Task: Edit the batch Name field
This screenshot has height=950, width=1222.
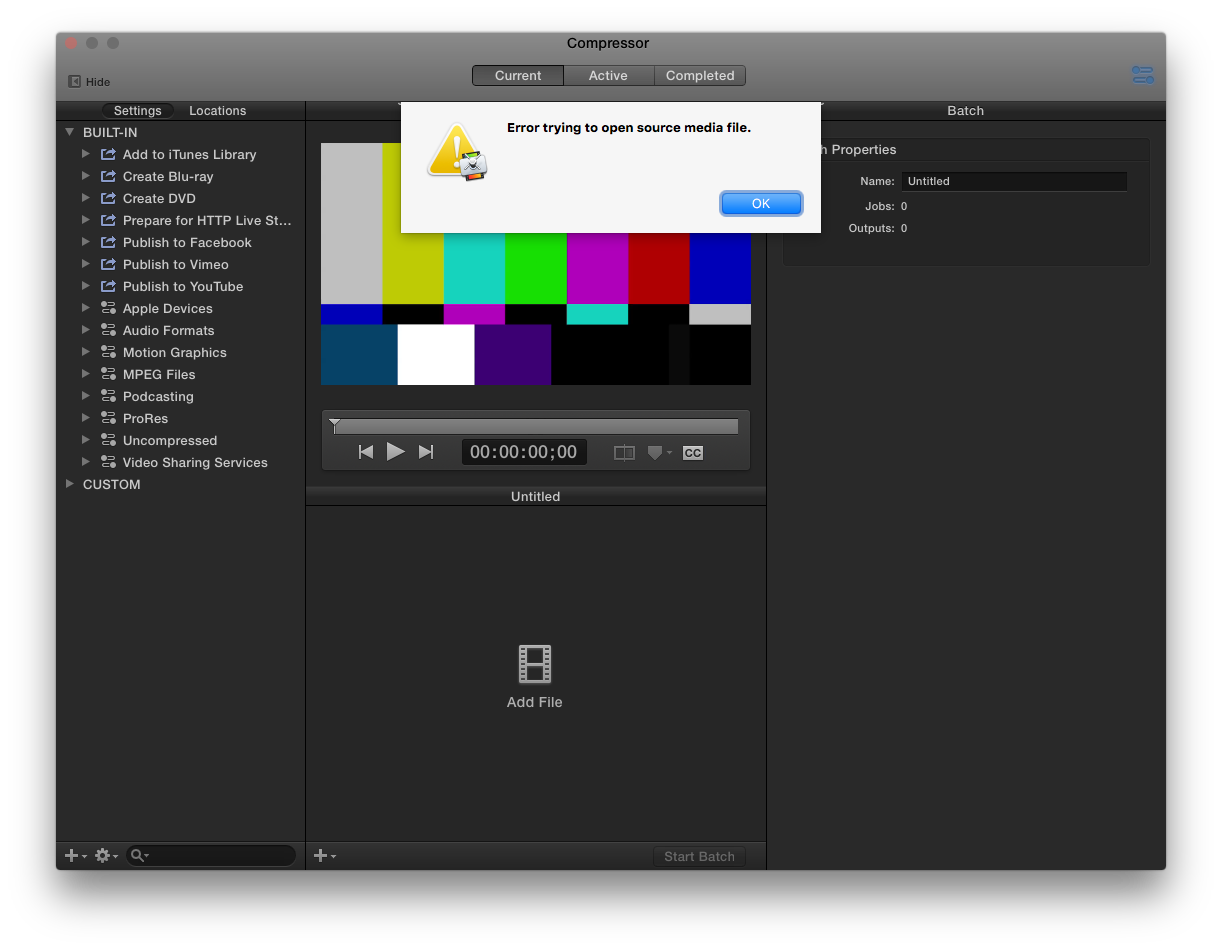Action: point(1014,181)
